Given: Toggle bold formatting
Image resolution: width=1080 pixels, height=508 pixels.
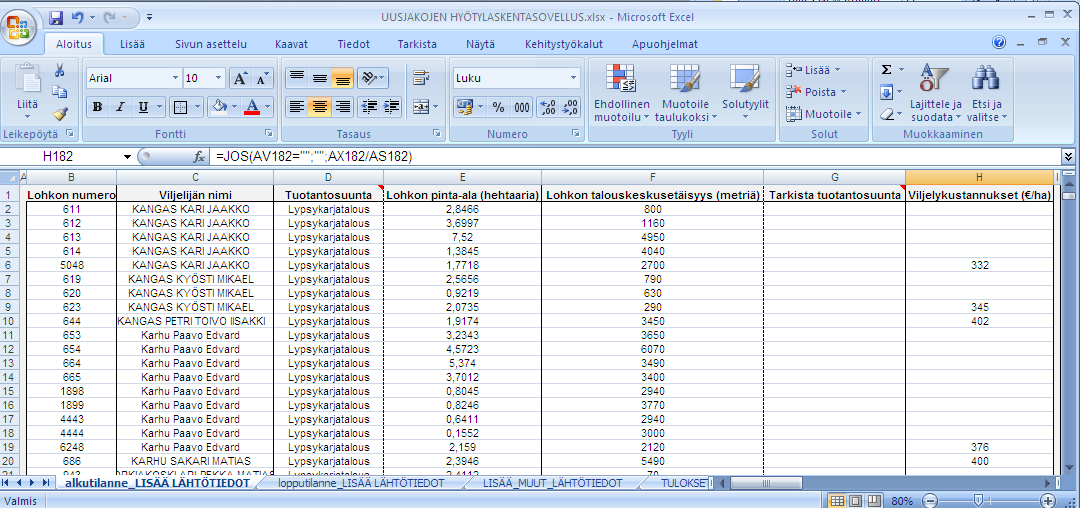Looking at the screenshot, I should (x=98, y=107).
